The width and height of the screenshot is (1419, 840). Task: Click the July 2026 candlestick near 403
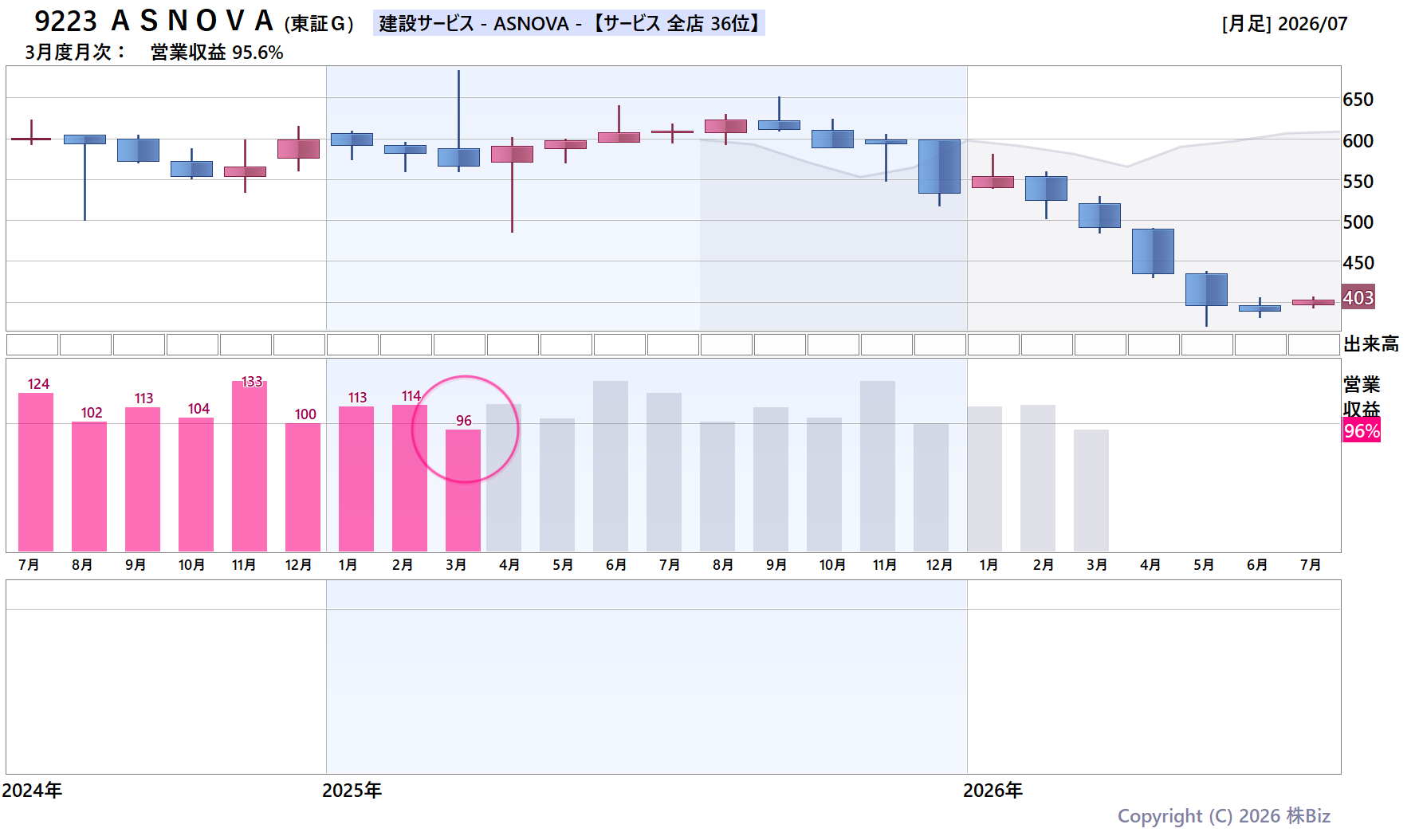tap(1313, 302)
